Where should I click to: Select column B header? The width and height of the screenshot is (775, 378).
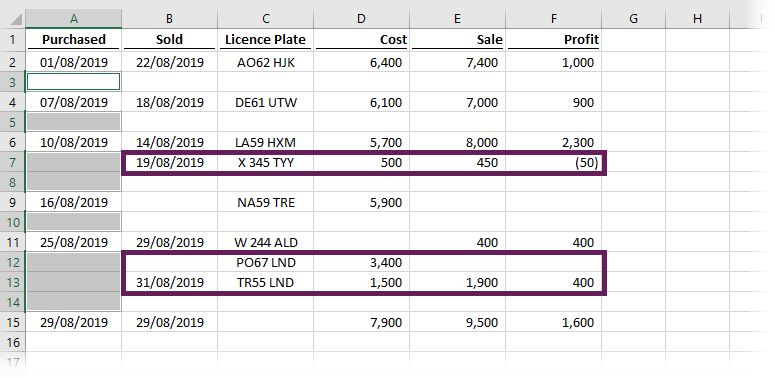(169, 19)
